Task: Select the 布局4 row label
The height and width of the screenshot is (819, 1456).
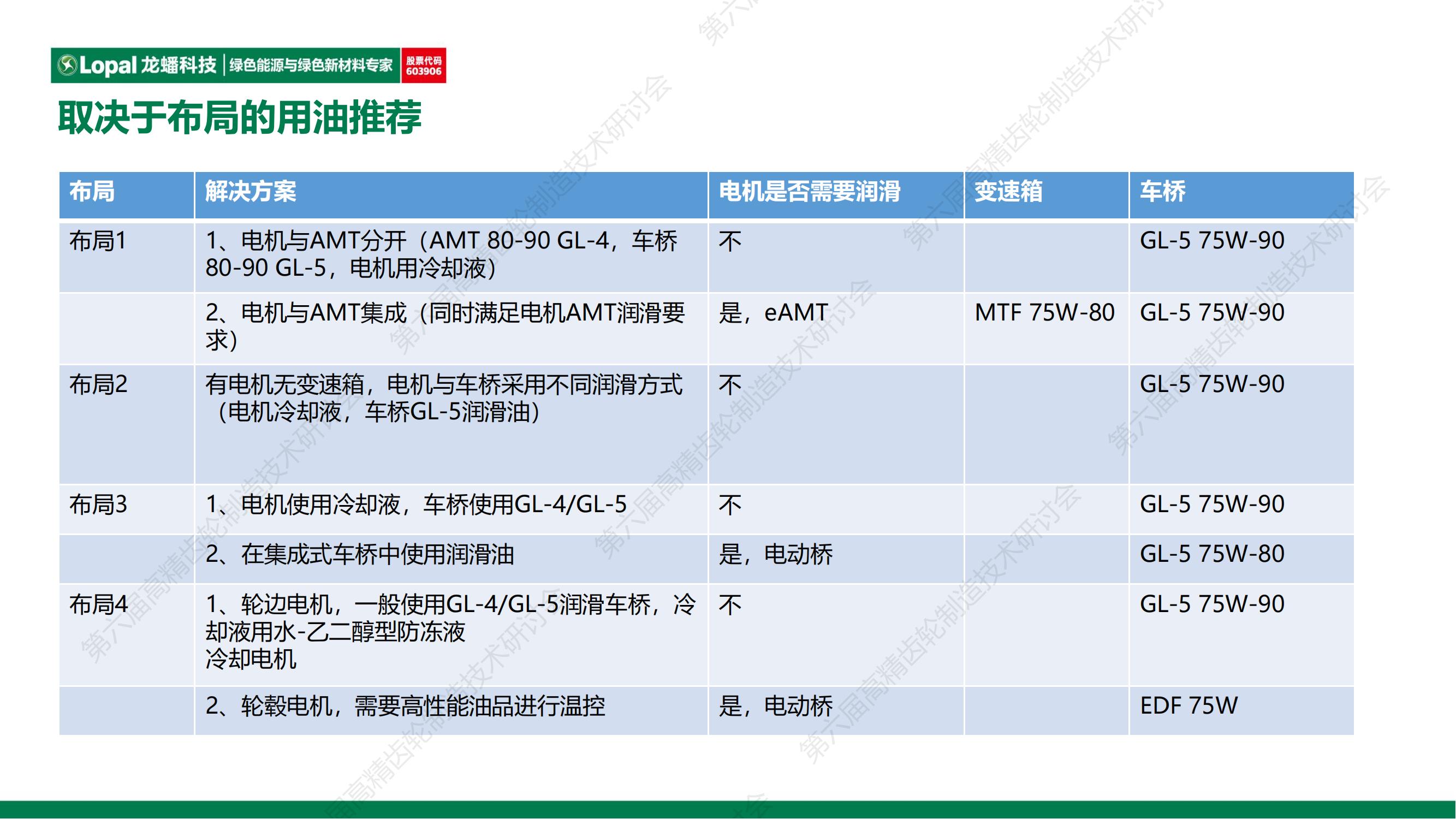Action: [98, 605]
